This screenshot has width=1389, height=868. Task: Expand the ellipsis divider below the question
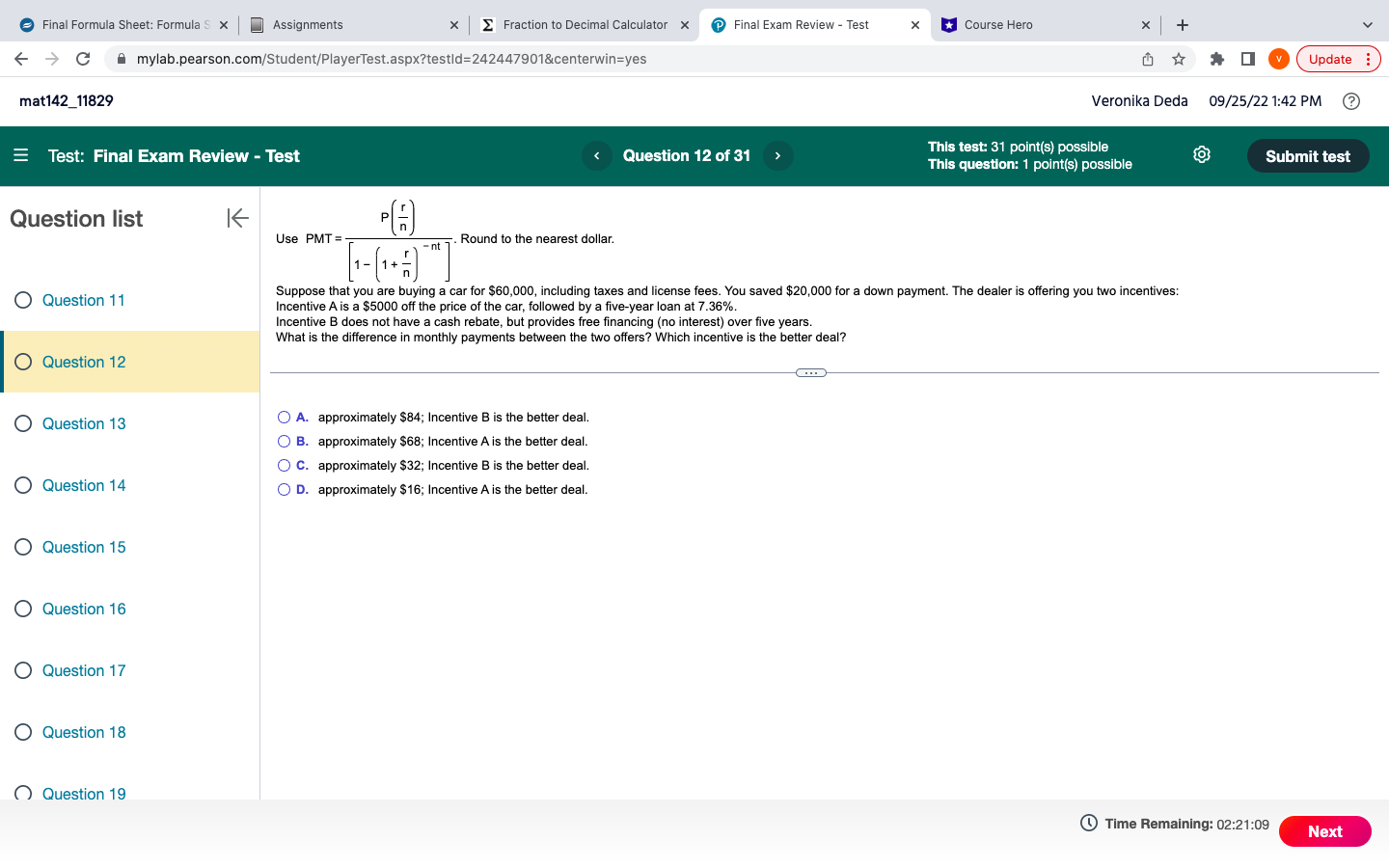810,372
